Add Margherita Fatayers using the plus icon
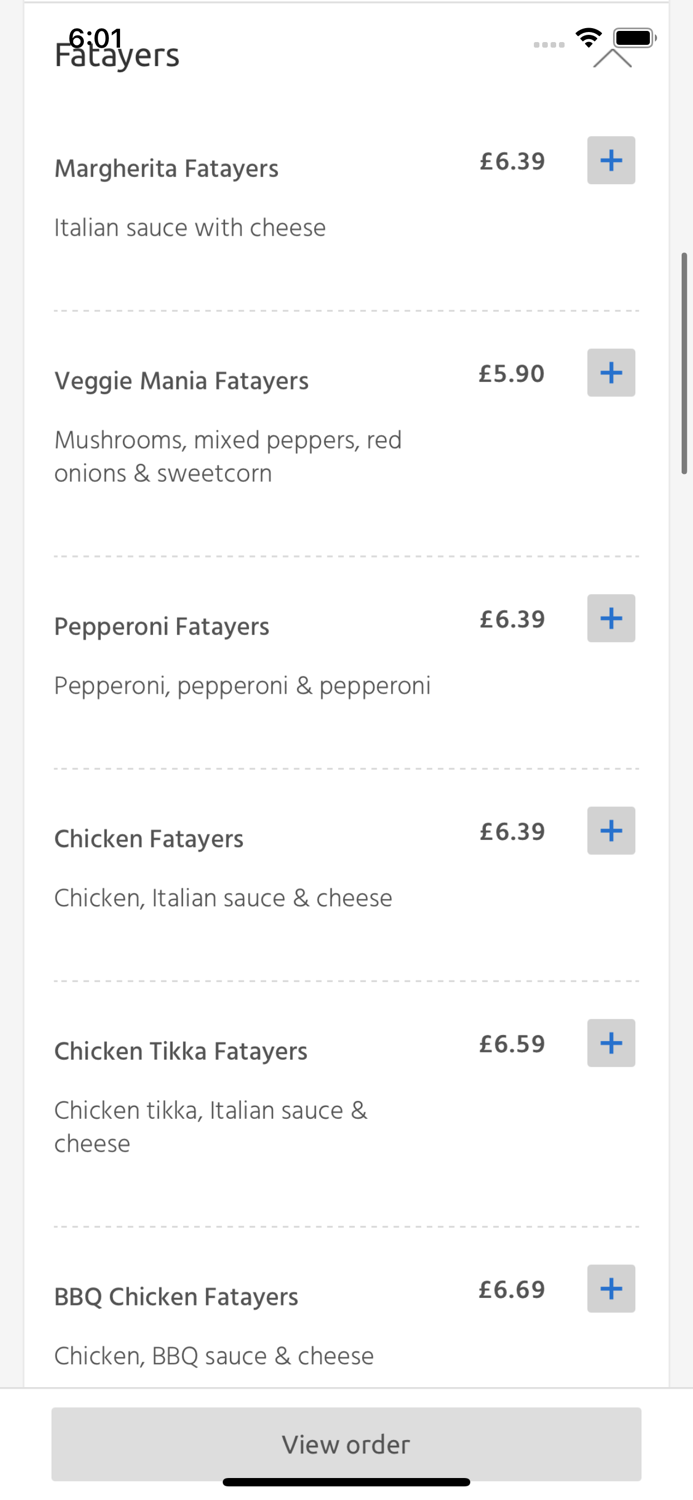This screenshot has width=693, height=1500. (611, 160)
